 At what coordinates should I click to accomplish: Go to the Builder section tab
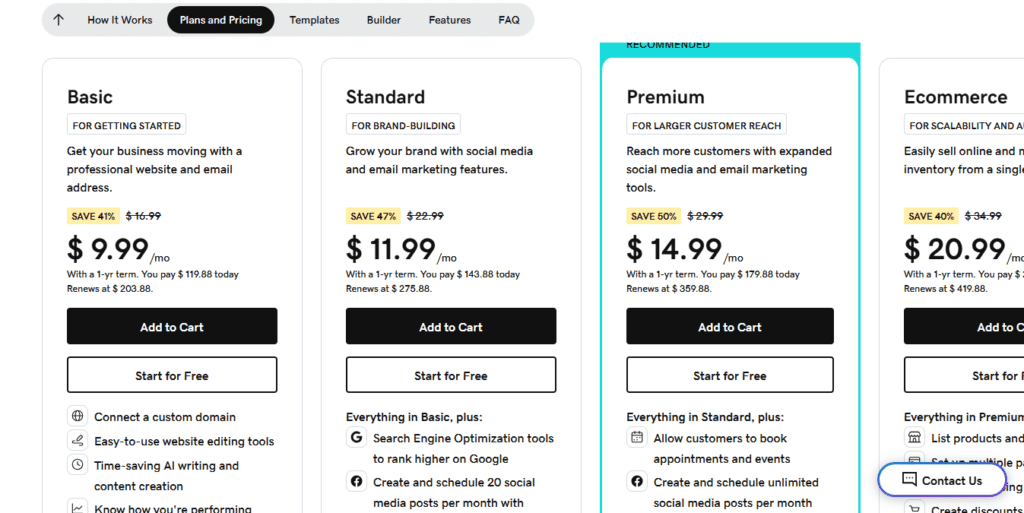point(383,20)
